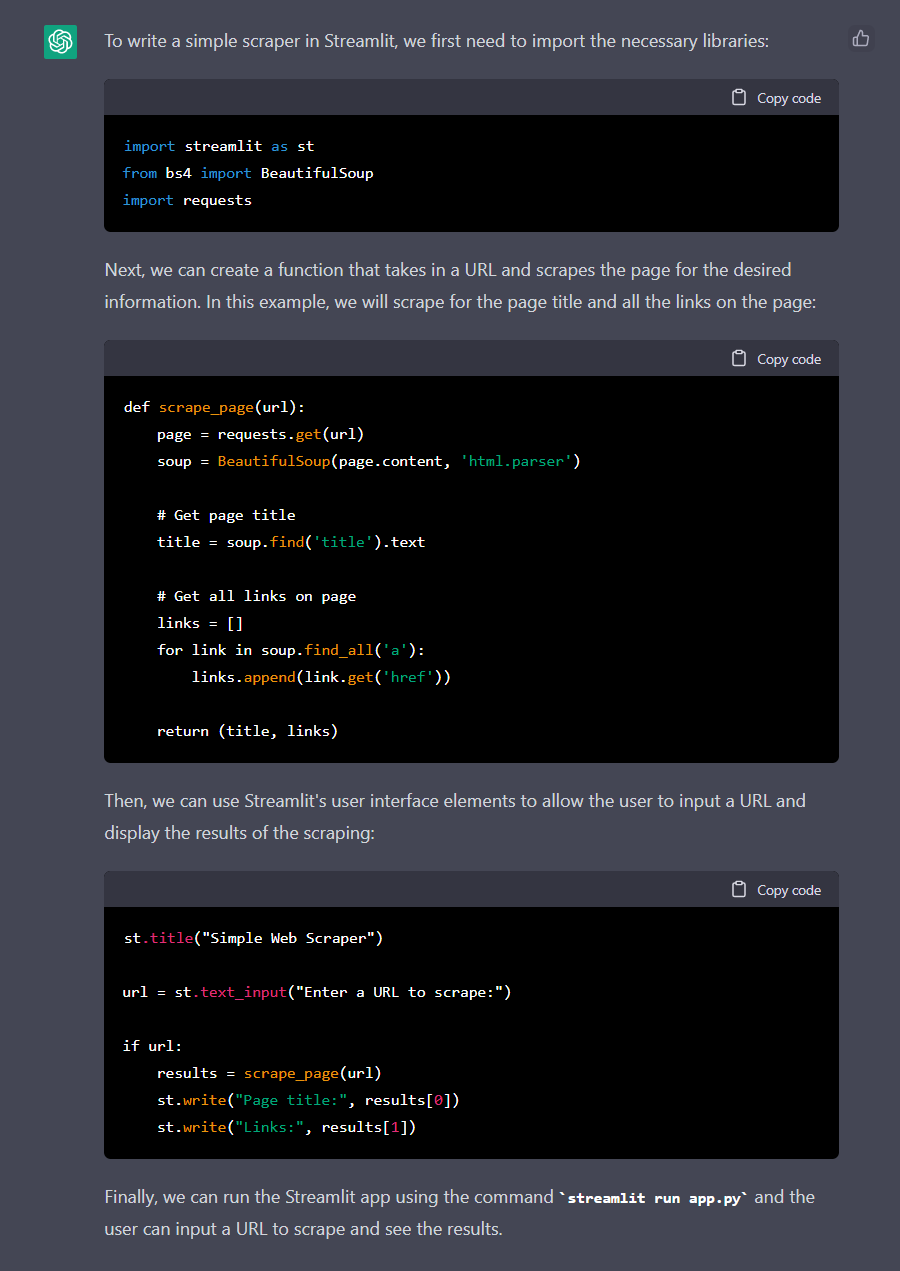Click the line 'if url:'
The height and width of the screenshot is (1271, 900).
(x=153, y=1046)
